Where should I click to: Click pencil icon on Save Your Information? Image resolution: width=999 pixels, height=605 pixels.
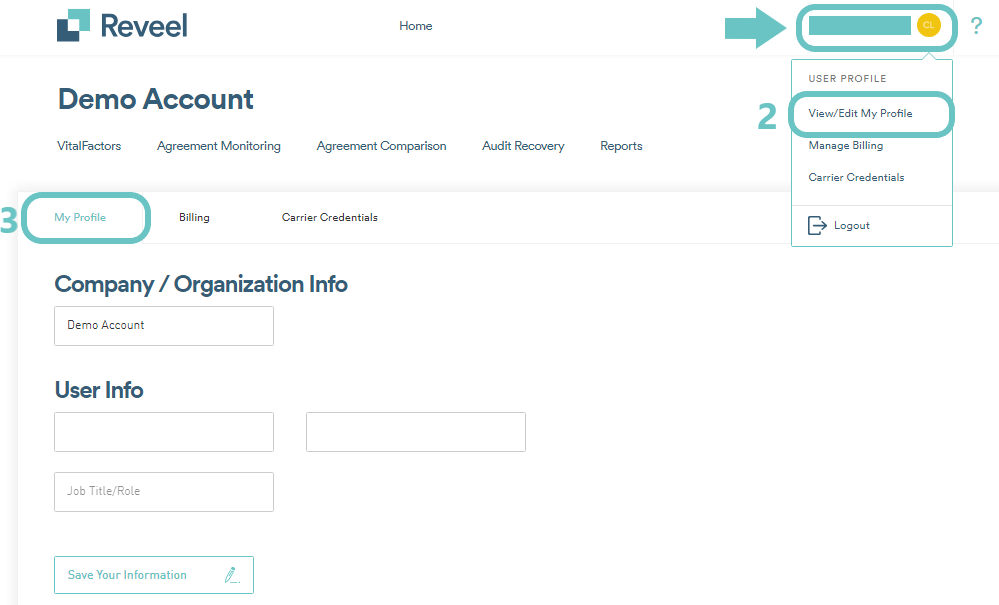[232, 575]
